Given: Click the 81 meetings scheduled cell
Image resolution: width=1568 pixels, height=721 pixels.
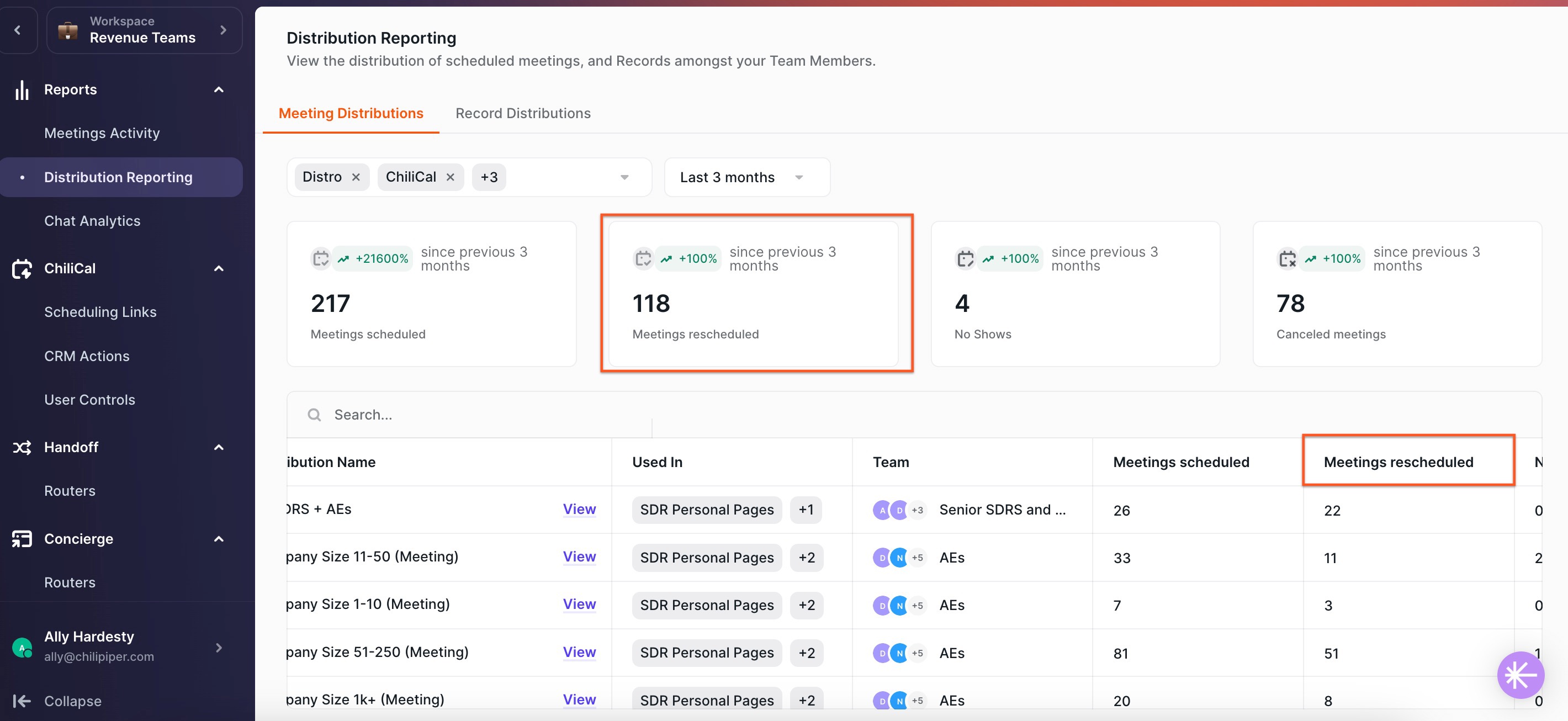Looking at the screenshot, I should point(1121,654).
